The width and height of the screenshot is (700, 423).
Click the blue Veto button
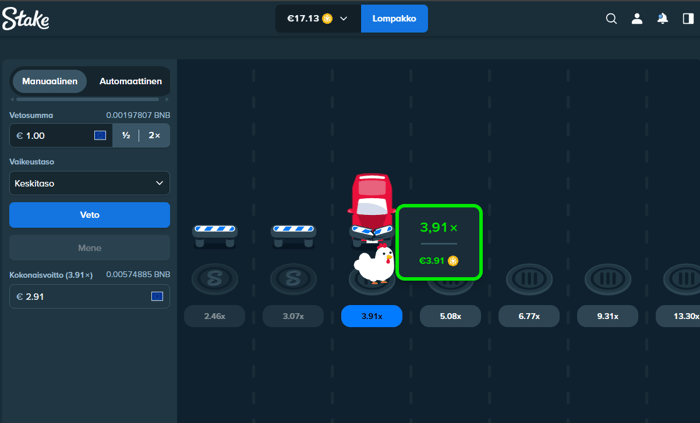(x=89, y=215)
